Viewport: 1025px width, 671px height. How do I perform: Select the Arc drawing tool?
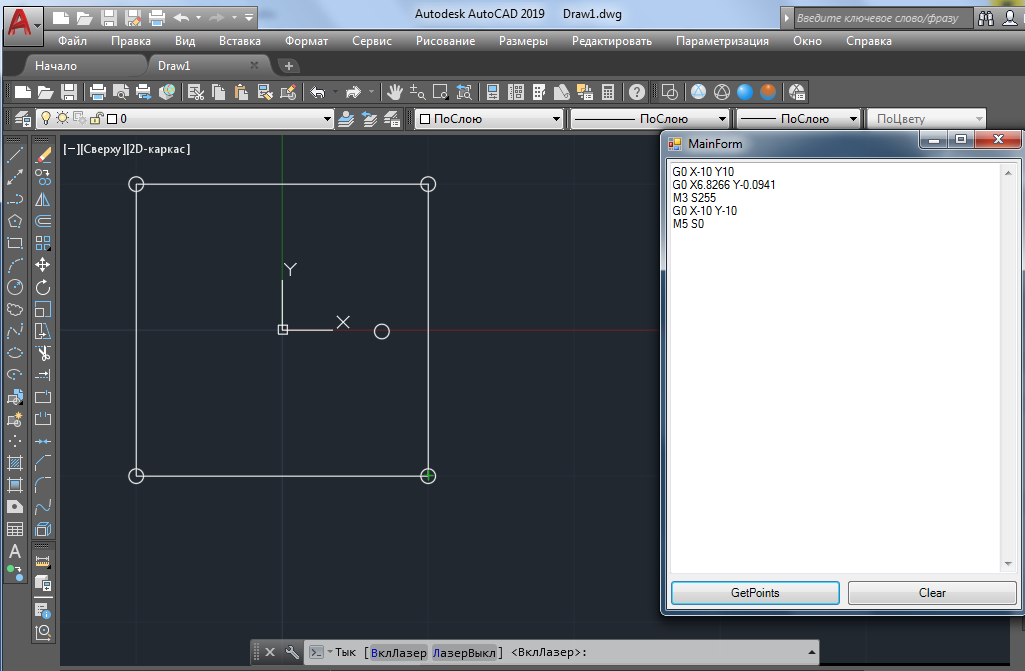[x=14, y=265]
